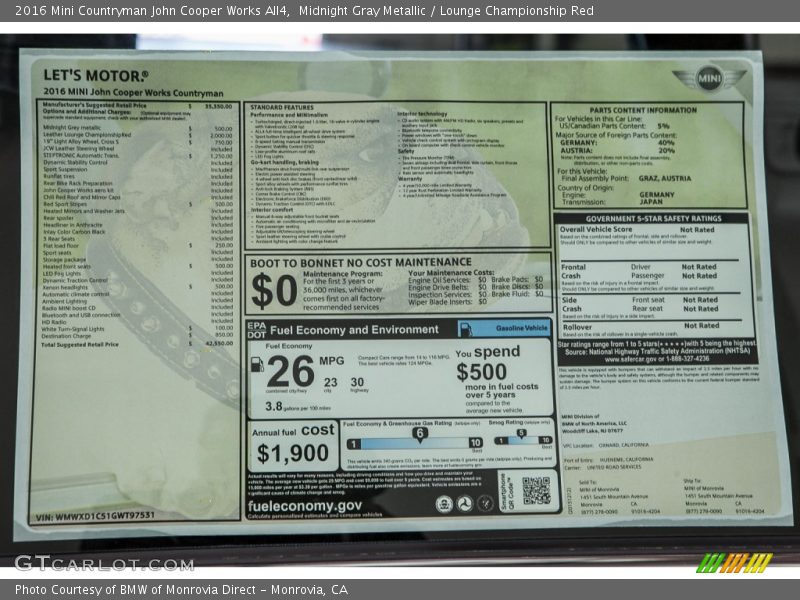The image size is (800, 600).
Task: Click 'BOOT TO BONNET NO COST MAINTENANCE' heading
Action: 361,262
